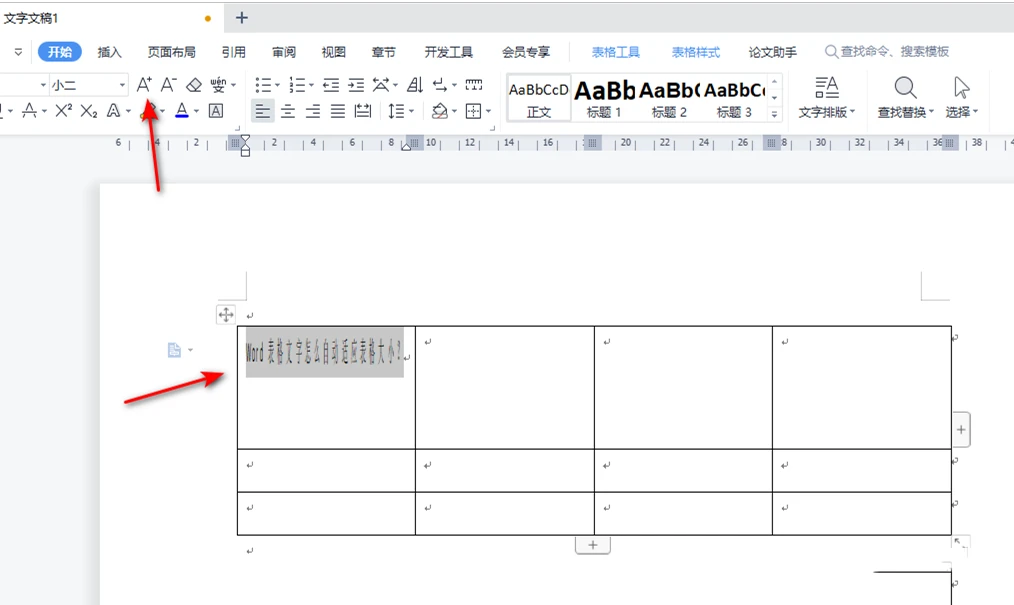Expand the bullet list style dropdown
Viewport: 1014px width, 605px height.
pyautogui.click(x=277, y=85)
